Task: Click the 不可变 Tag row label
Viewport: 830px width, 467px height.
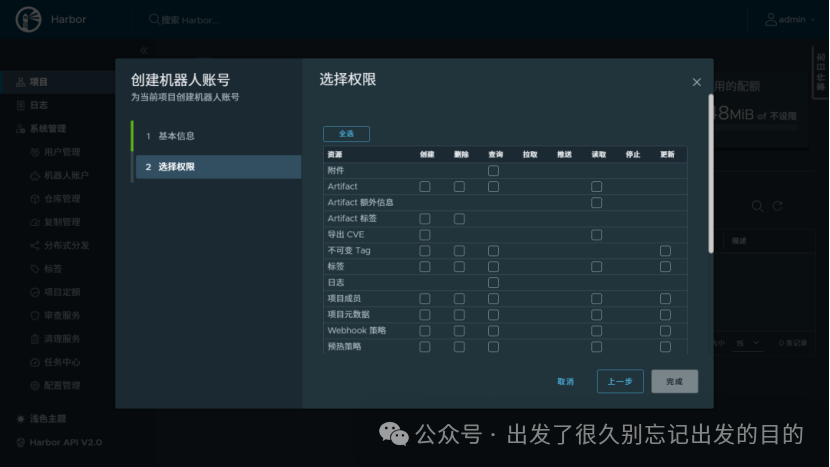Action: 349,250
